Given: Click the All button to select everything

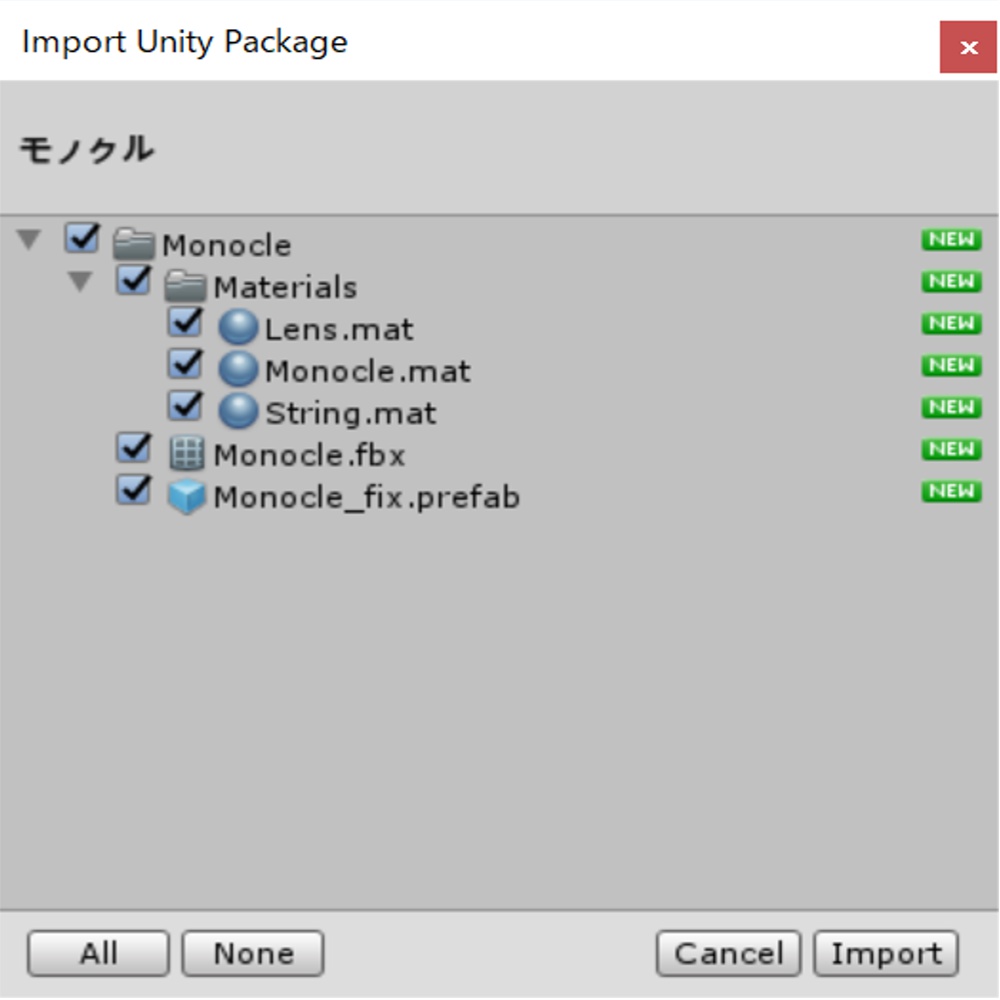Looking at the screenshot, I should pos(98,954).
